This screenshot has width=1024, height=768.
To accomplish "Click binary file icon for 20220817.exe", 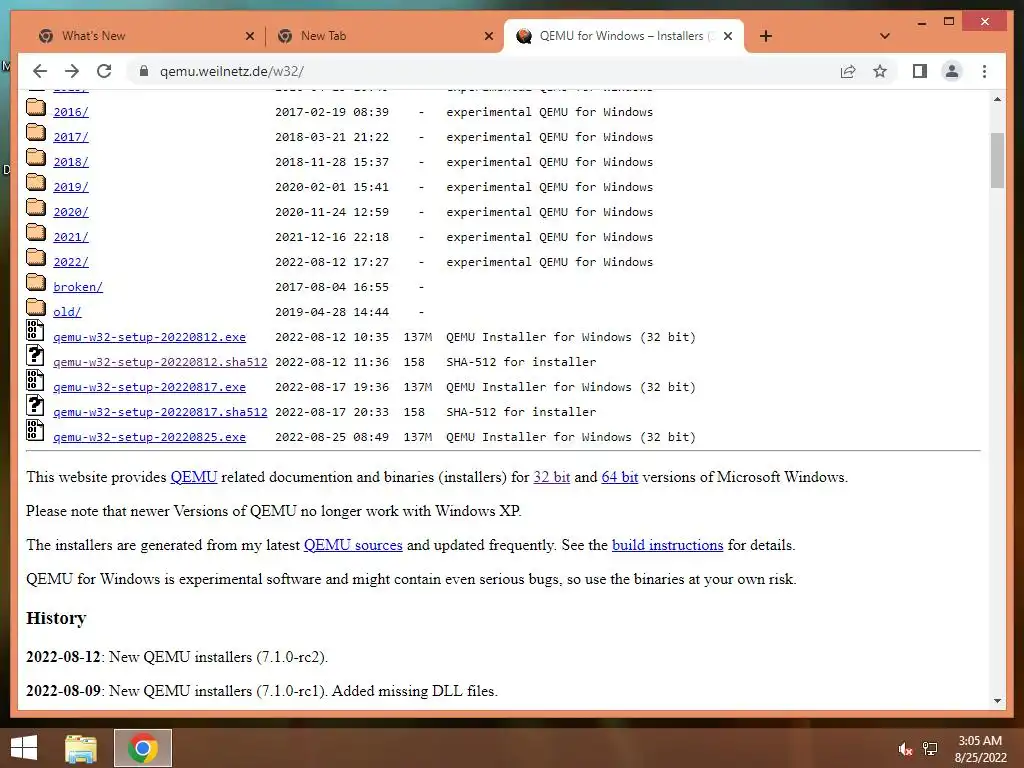I will pyautogui.click(x=35, y=381).
